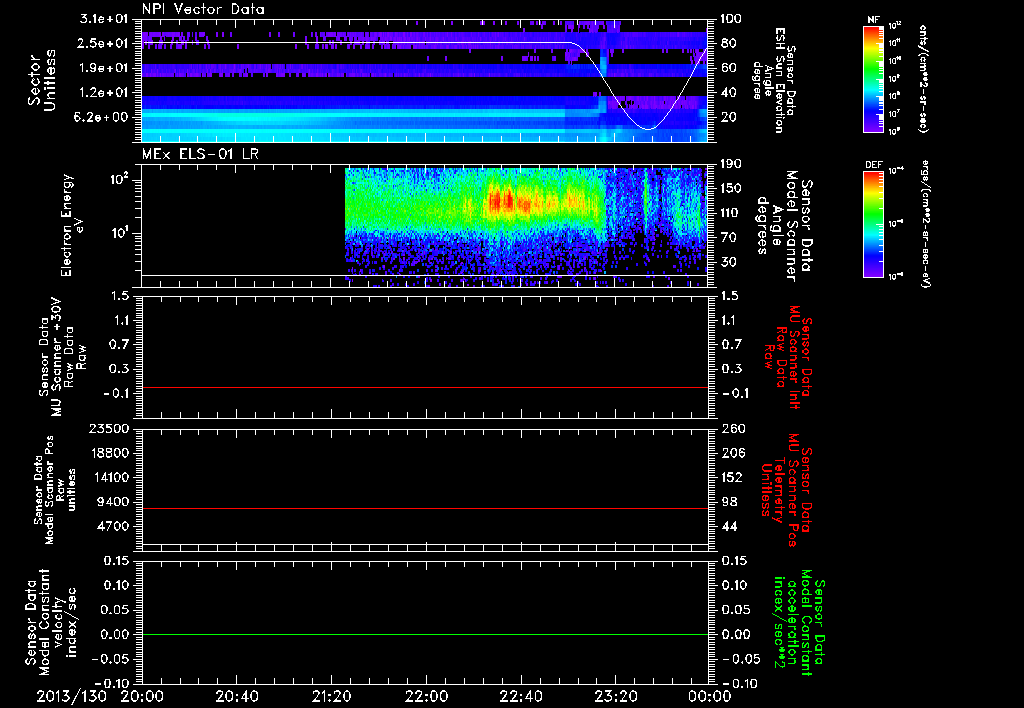Click the 'ESH Sun Elevation Angle' axis label
Viewport: 1024px width, 708px height.
pyautogui.click(x=774, y=80)
